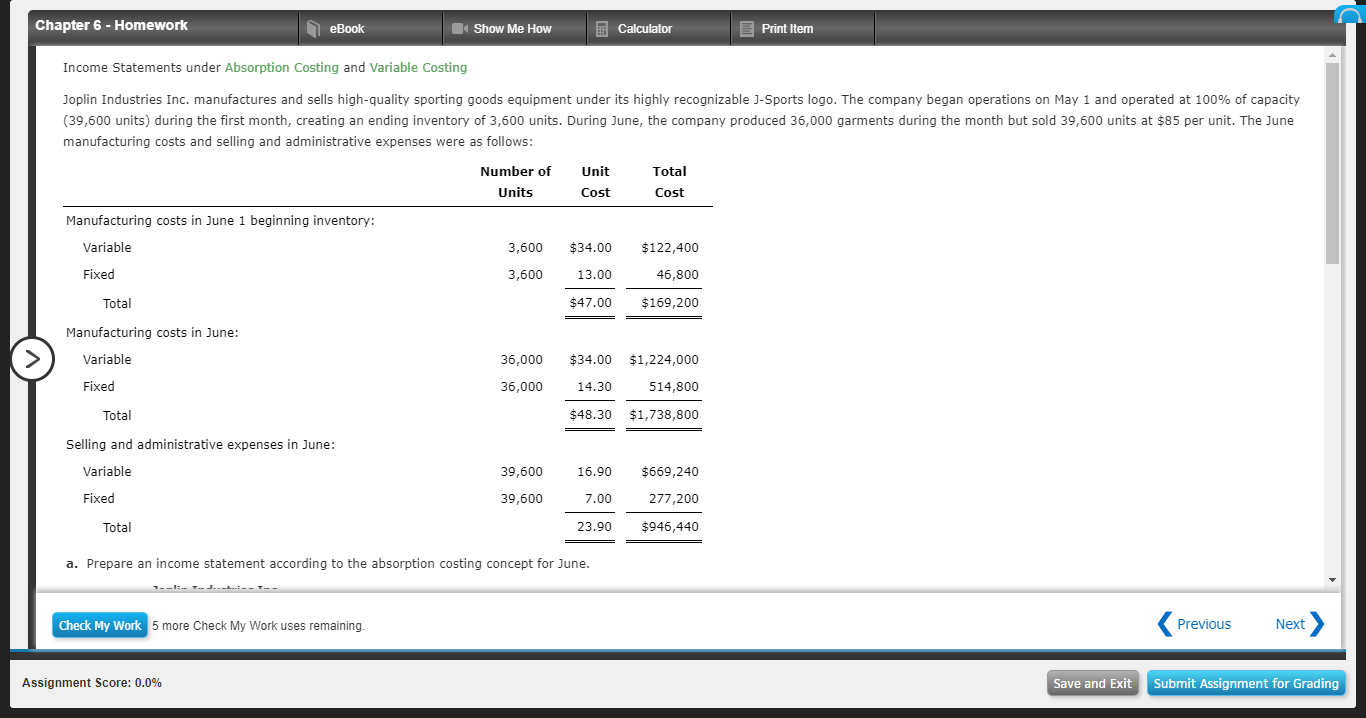Click 'Manufacturing costs in June:' row label
The image size is (1366, 718).
pyautogui.click(x=152, y=332)
